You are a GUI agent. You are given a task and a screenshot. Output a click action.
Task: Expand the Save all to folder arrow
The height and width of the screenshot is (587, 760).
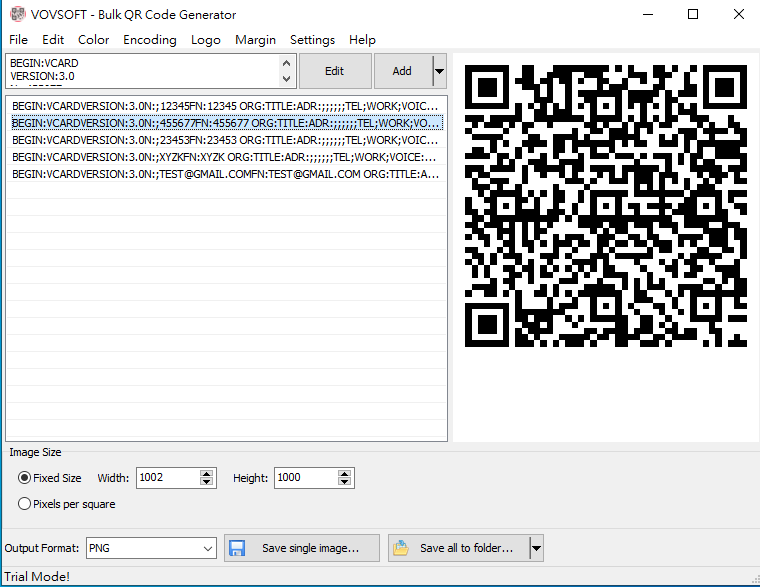537,548
